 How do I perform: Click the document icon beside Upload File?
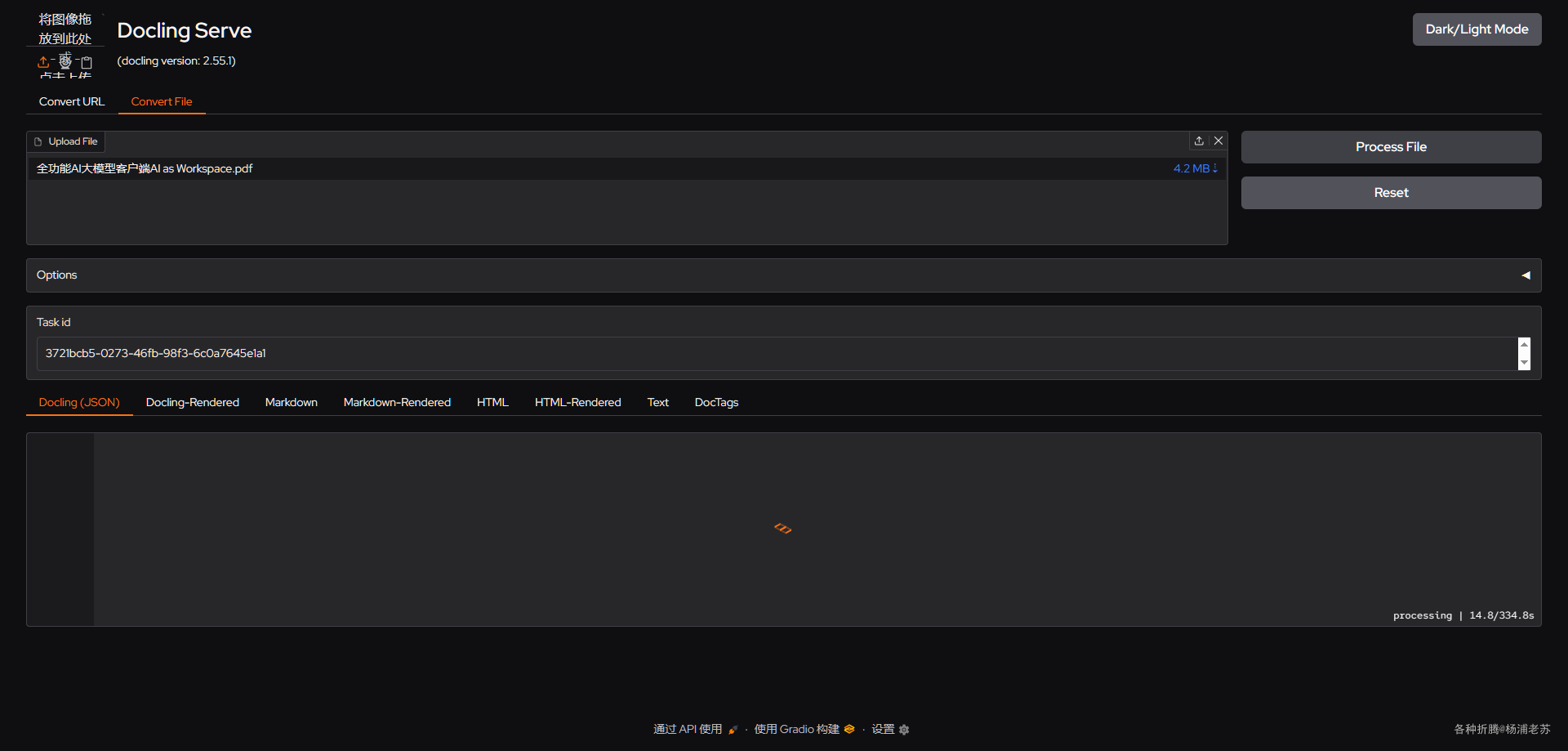pos(38,141)
